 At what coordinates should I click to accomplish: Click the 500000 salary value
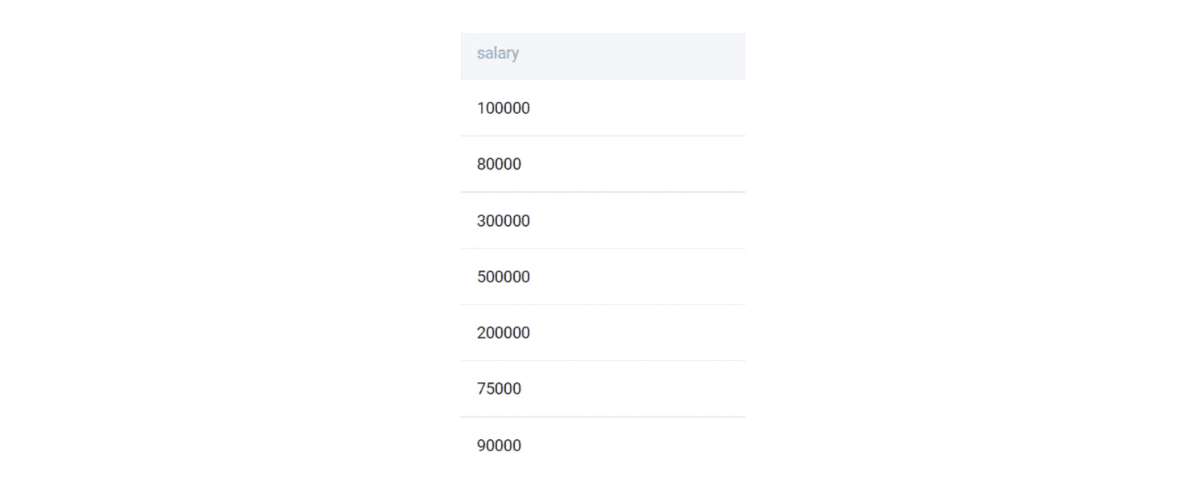[x=503, y=276]
